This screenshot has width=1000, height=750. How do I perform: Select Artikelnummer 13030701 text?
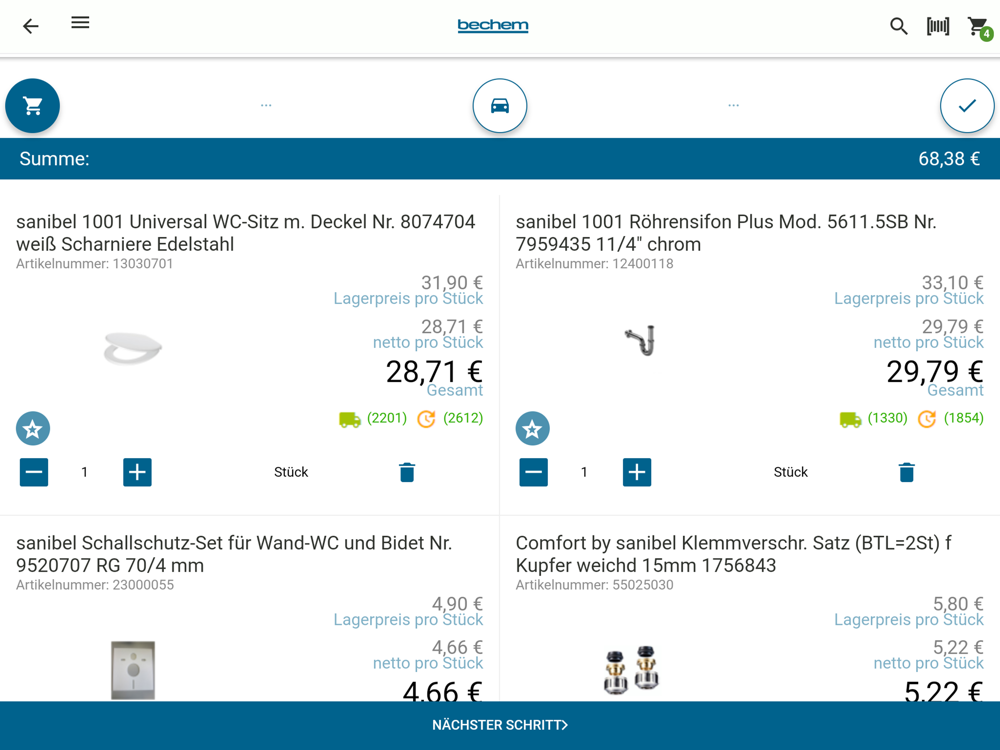[94, 264]
